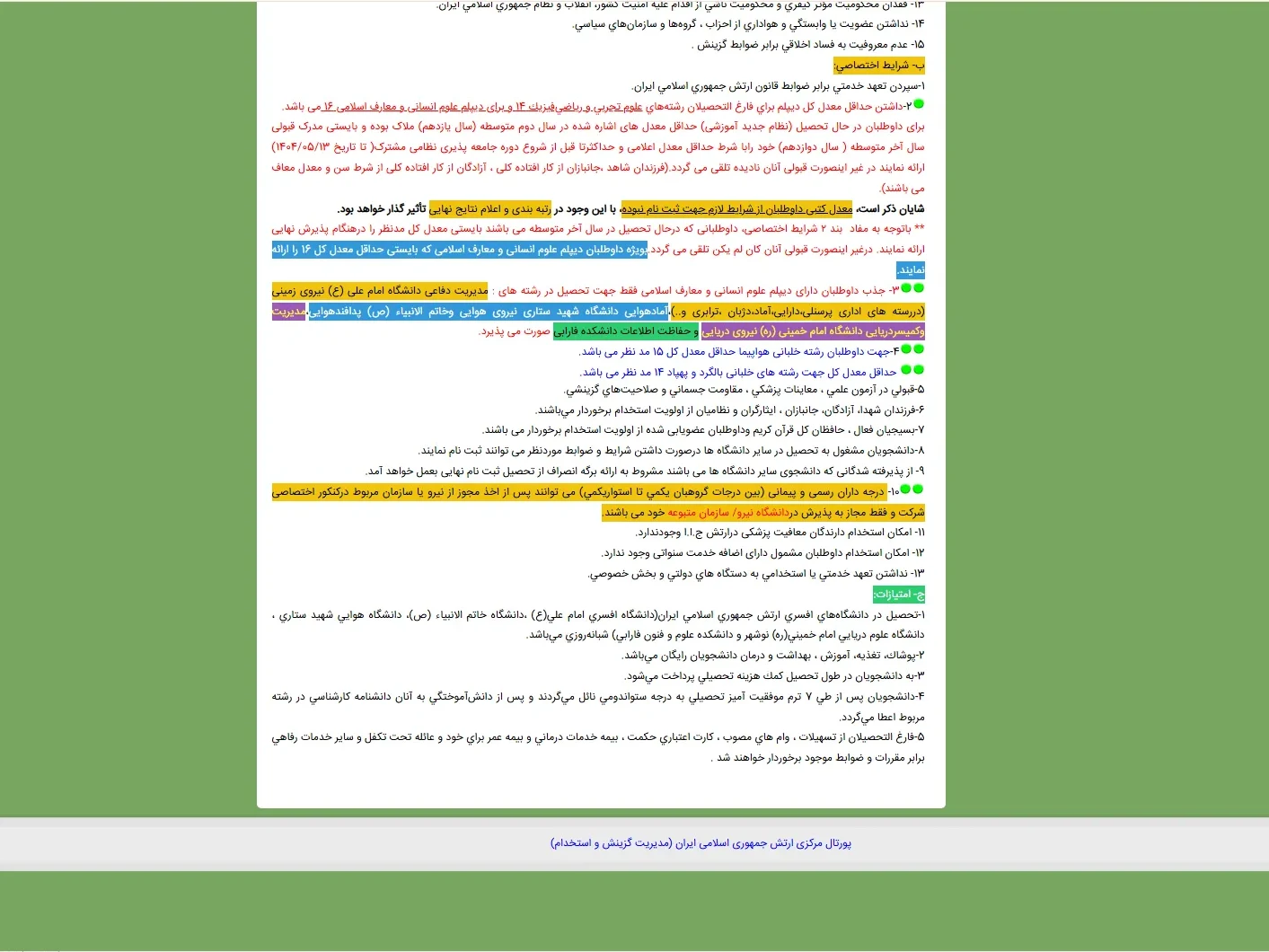Click the line "نداشتن تعهد خدمتی یا استخدامی"
The image size is (1269, 952).
pos(756,575)
